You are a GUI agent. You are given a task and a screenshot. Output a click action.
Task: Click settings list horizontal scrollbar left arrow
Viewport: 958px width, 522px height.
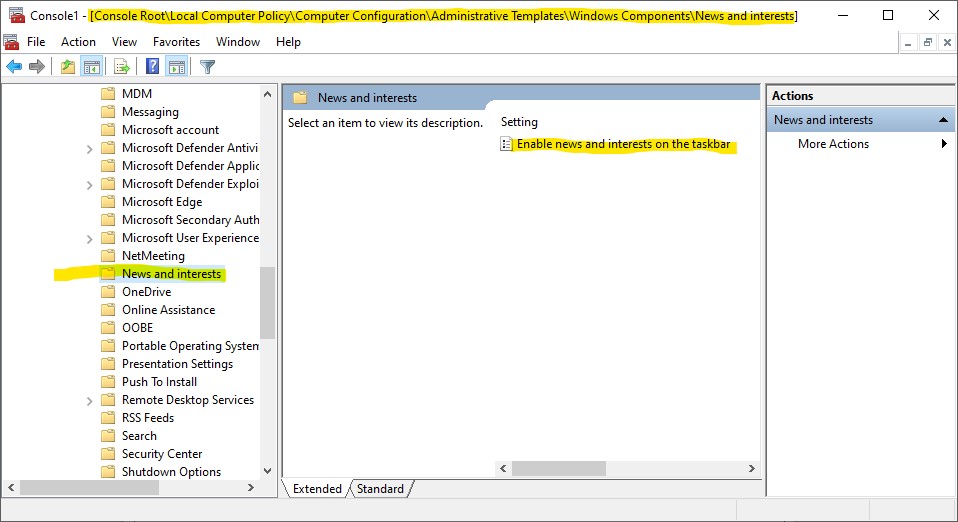point(503,469)
